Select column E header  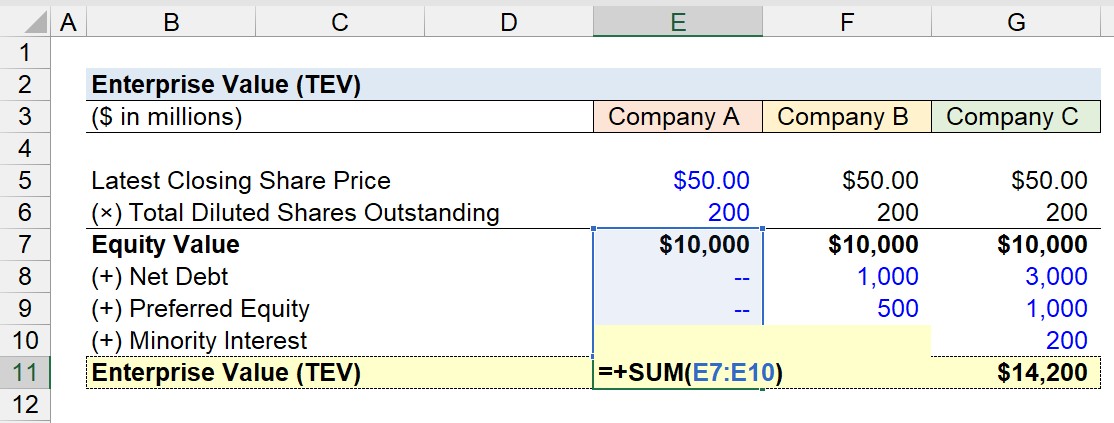point(678,23)
